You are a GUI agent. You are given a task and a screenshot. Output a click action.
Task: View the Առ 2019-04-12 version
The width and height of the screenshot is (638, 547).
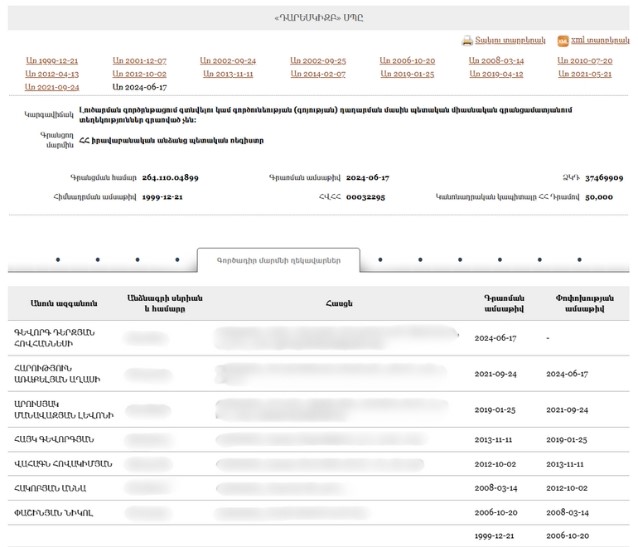pyautogui.click(x=496, y=74)
